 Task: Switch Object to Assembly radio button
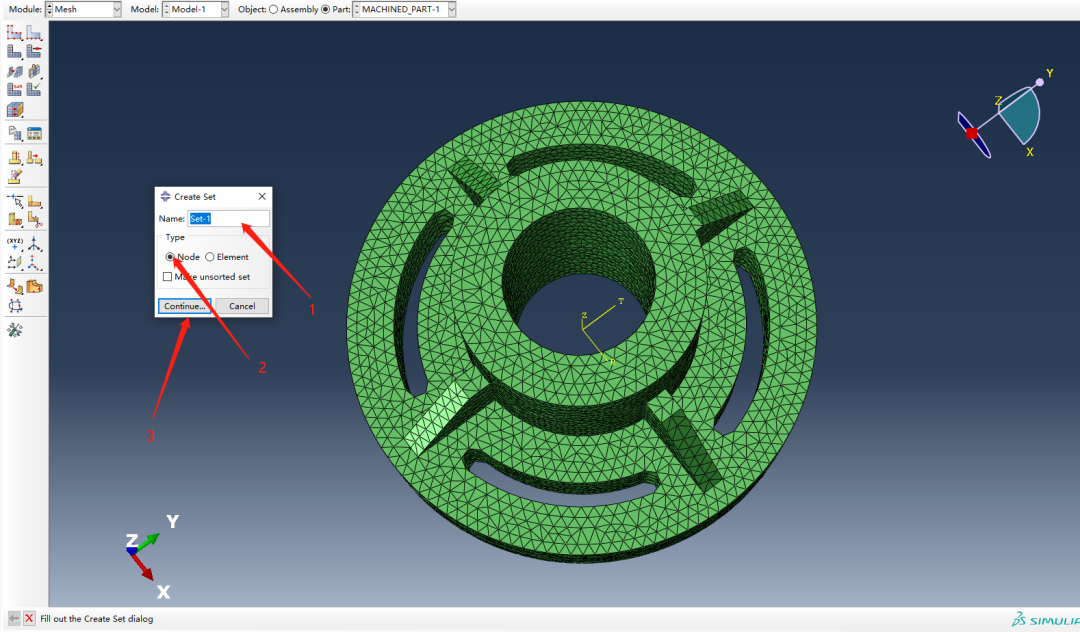pos(273,9)
